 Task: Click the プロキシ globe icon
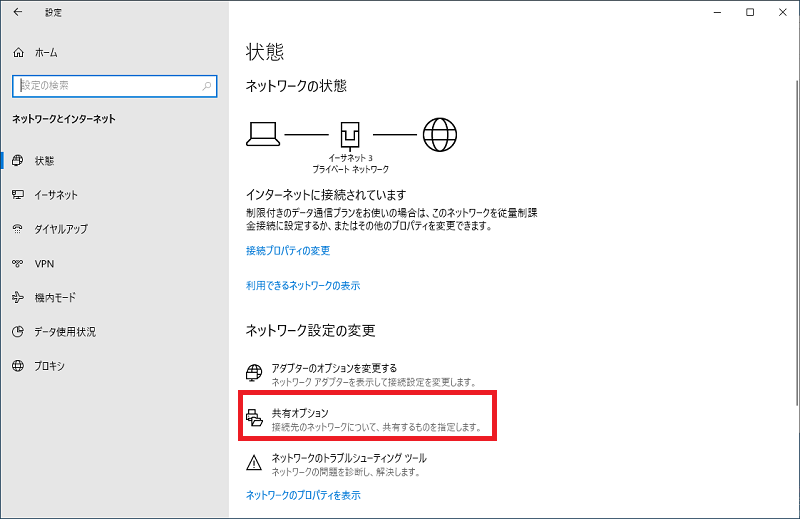click(x=18, y=366)
